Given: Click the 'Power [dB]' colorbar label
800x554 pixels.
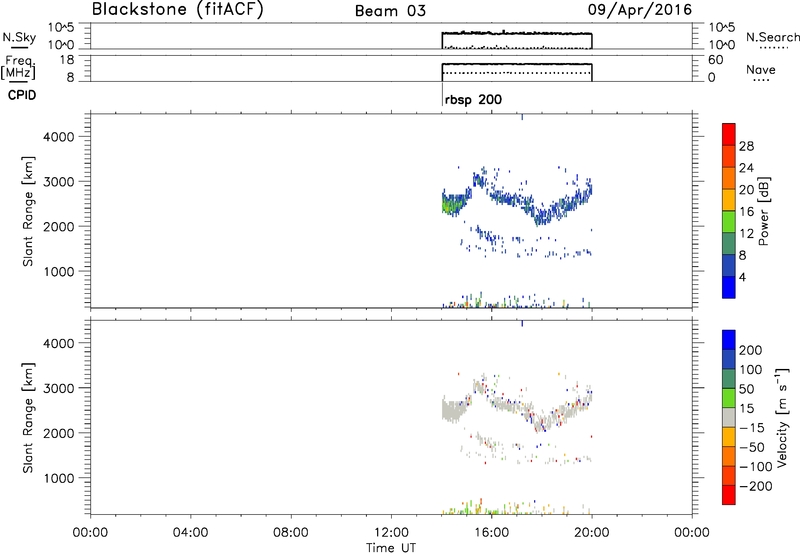Looking at the screenshot, I should (x=763, y=211).
